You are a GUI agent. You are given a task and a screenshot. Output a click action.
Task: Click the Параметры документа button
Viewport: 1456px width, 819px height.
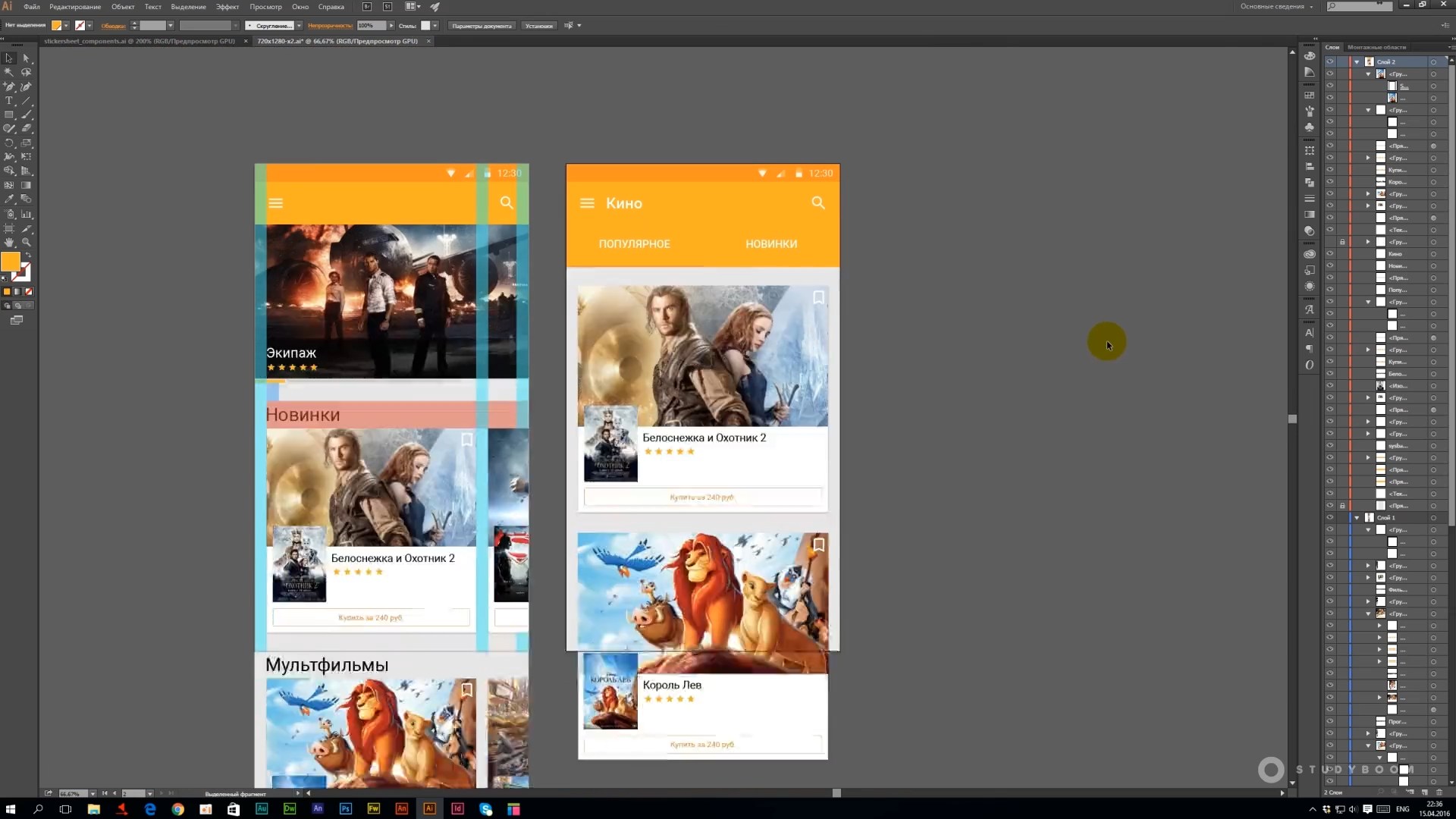click(482, 26)
